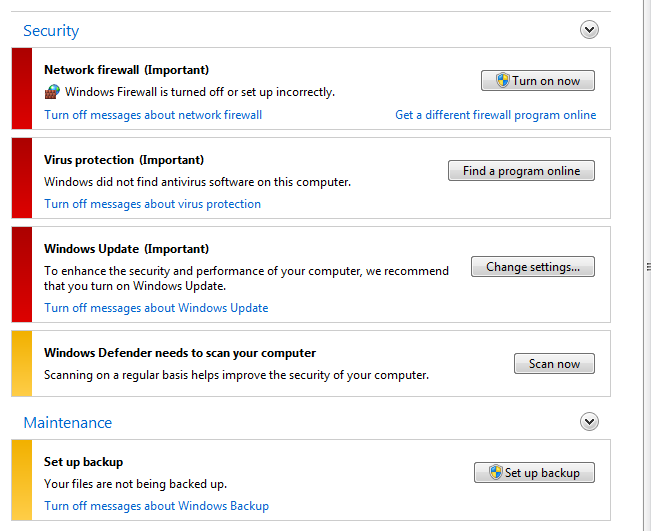Click Turn off messages about virus protection

(152, 204)
